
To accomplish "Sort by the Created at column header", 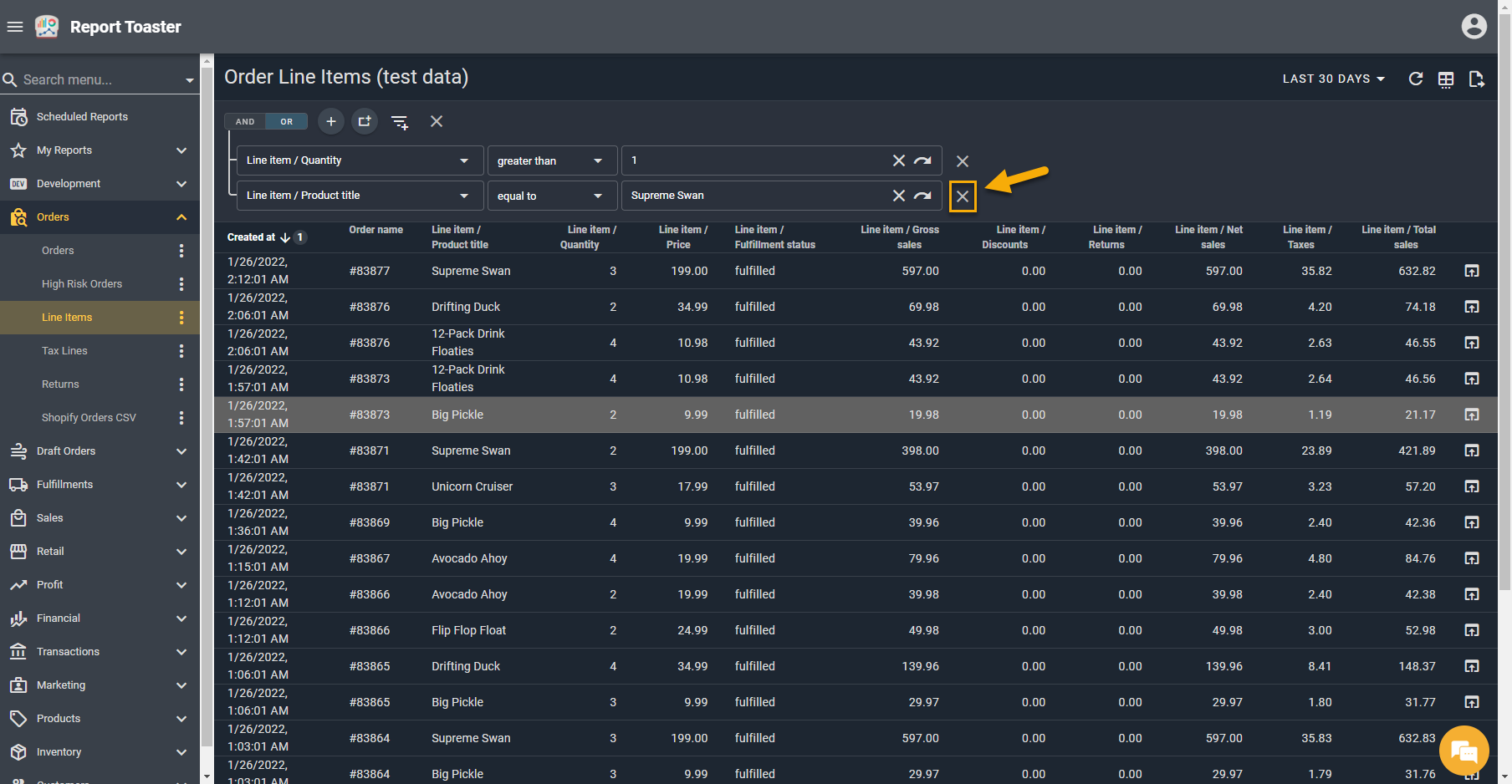I will tap(252, 237).
